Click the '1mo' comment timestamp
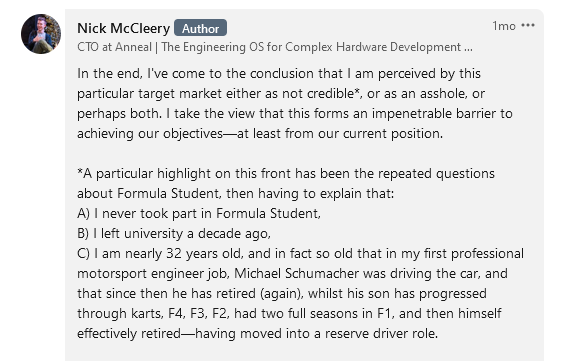This screenshot has width=566, height=361. pos(504,26)
